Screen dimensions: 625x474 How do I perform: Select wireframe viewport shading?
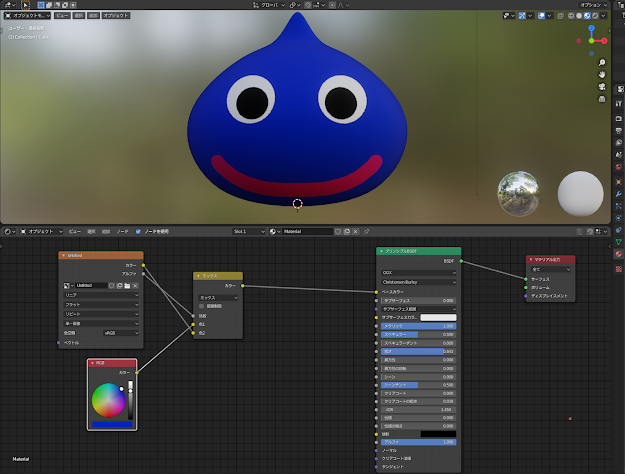571,16
